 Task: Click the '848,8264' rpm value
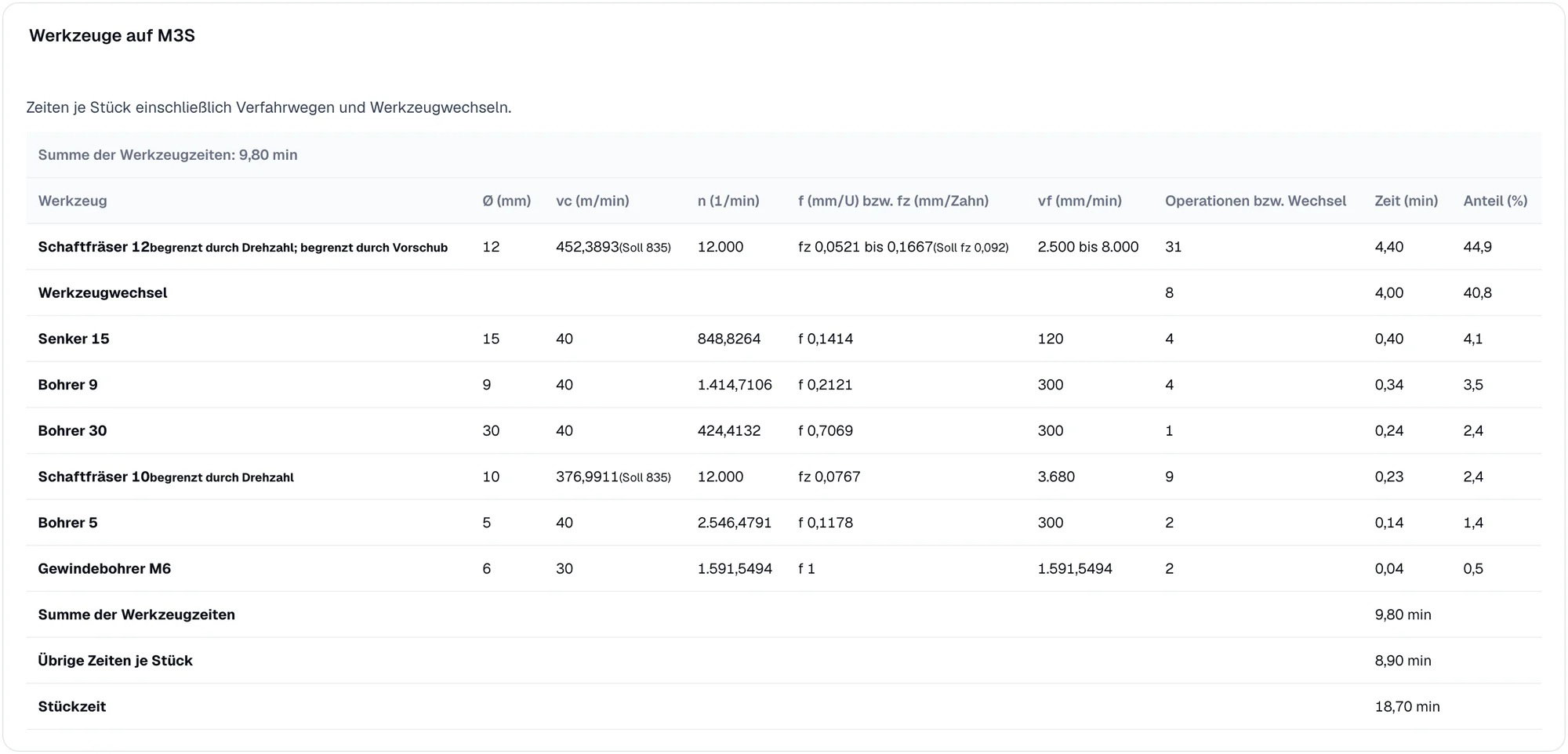click(729, 339)
